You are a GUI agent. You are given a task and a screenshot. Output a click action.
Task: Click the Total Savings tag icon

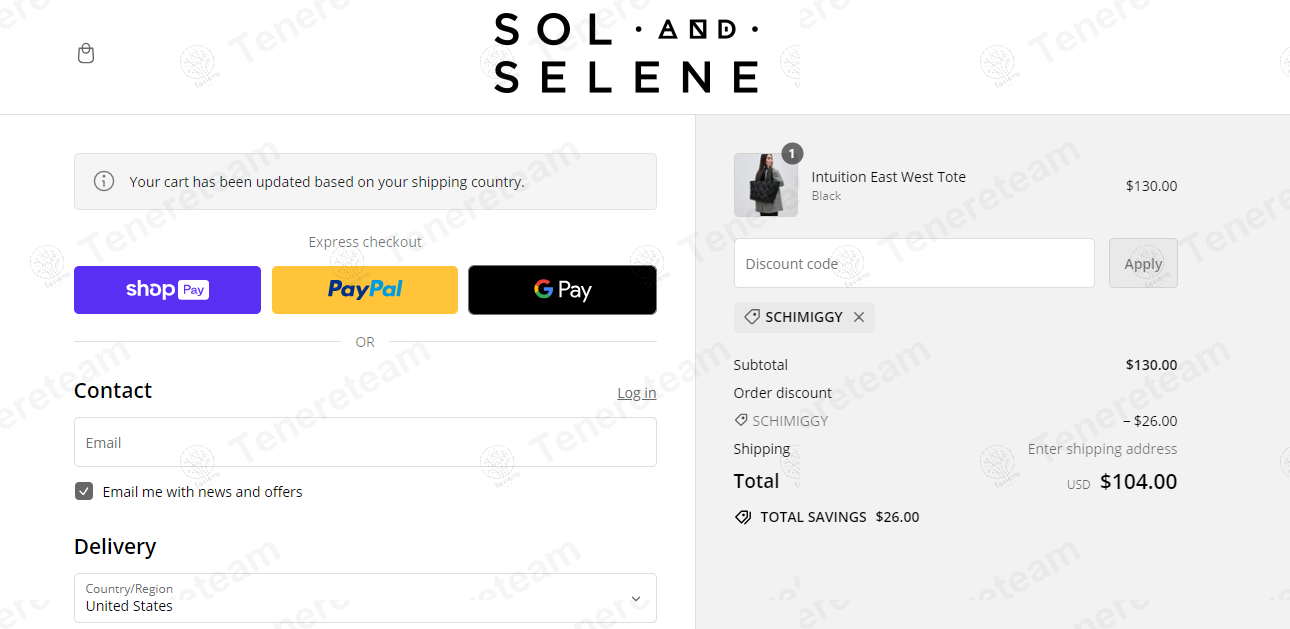[x=743, y=517]
